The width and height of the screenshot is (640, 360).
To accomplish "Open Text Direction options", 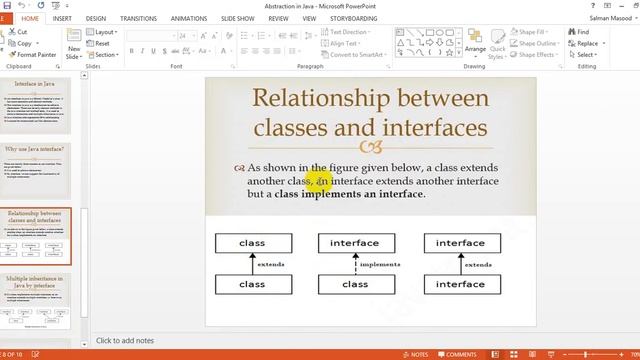I will click(345, 32).
